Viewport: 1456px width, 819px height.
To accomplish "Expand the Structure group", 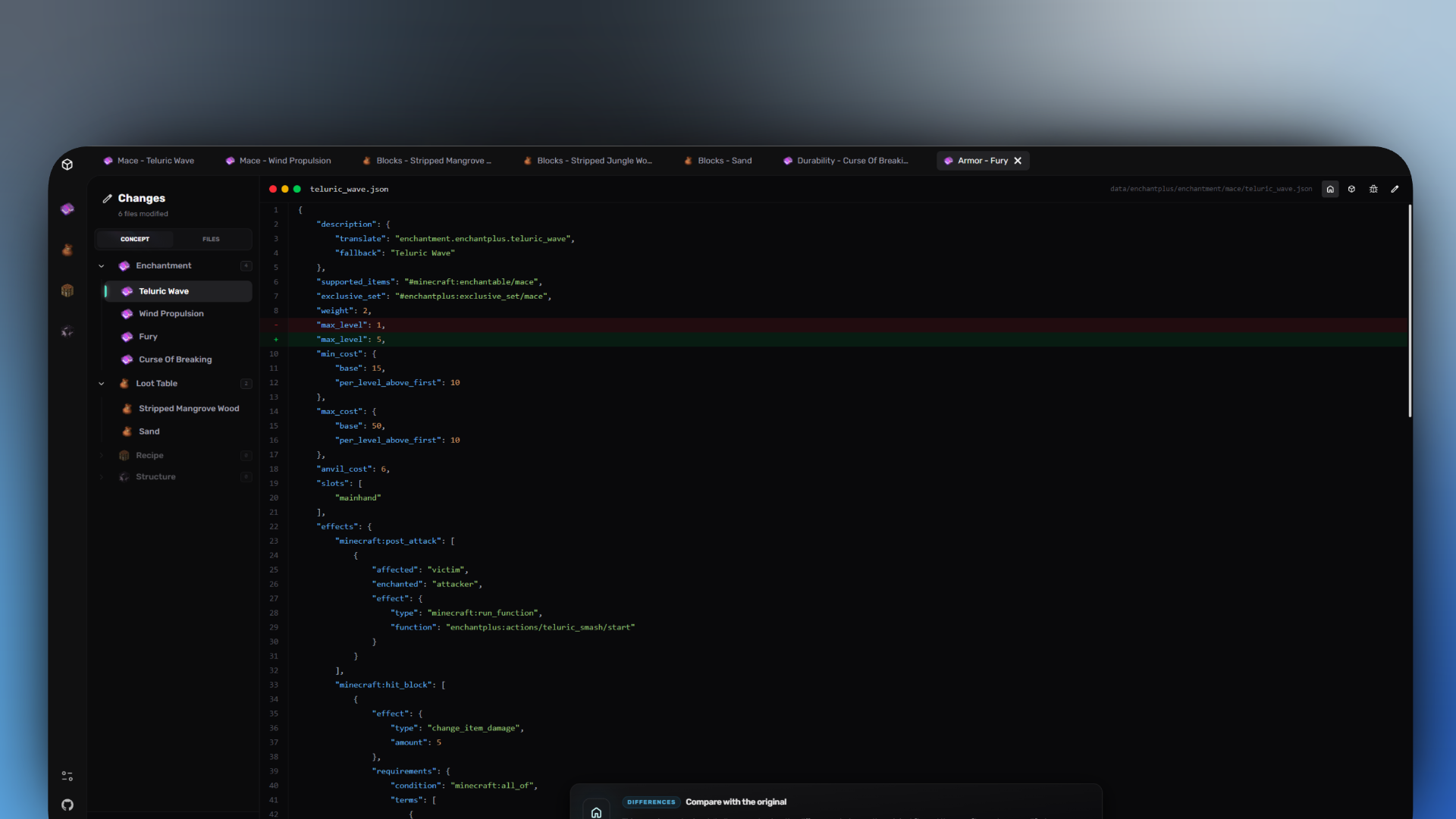I will tap(102, 477).
